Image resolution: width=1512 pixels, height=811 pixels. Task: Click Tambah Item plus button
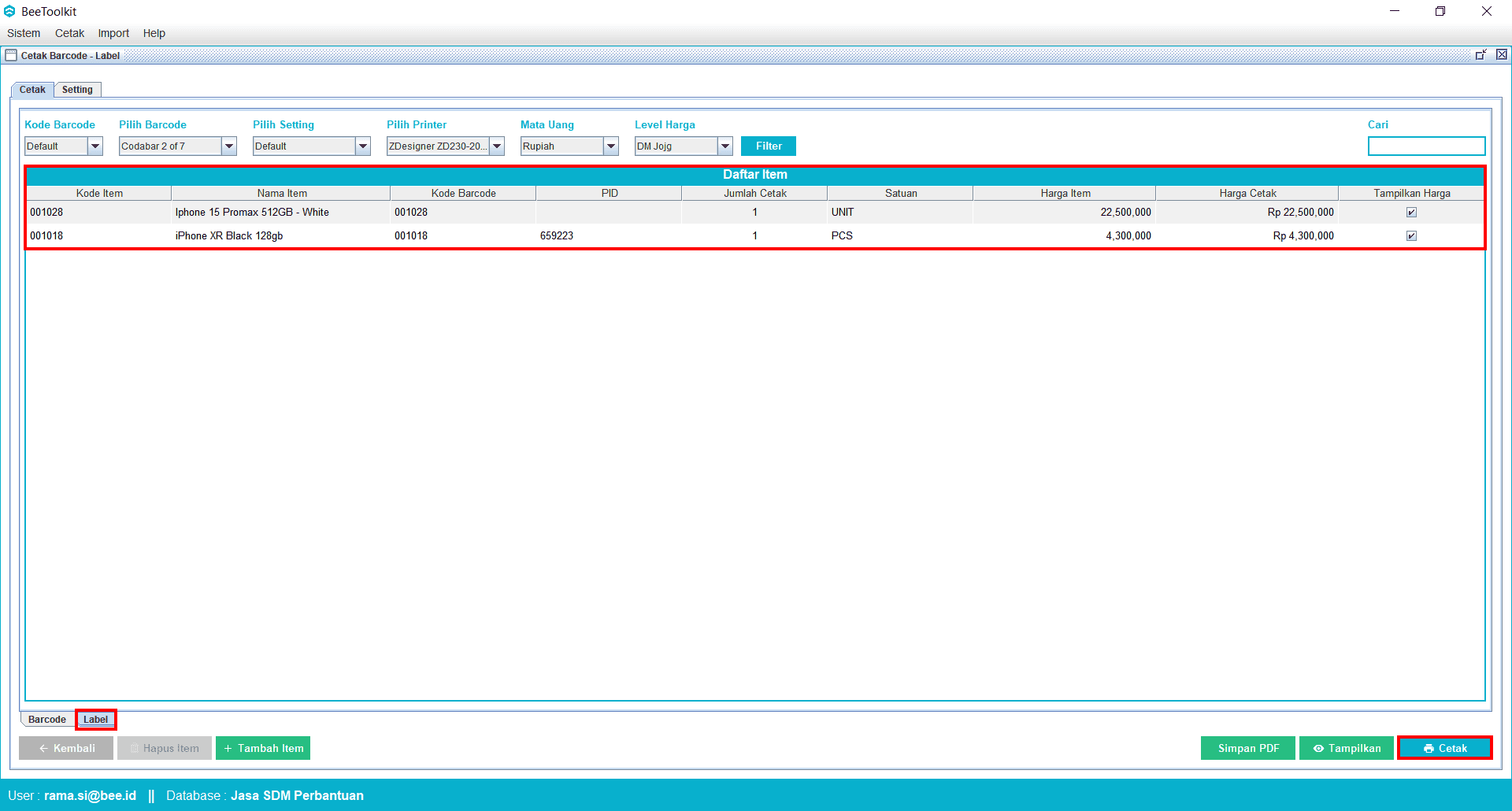pyautogui.click(x=263, y=748)
